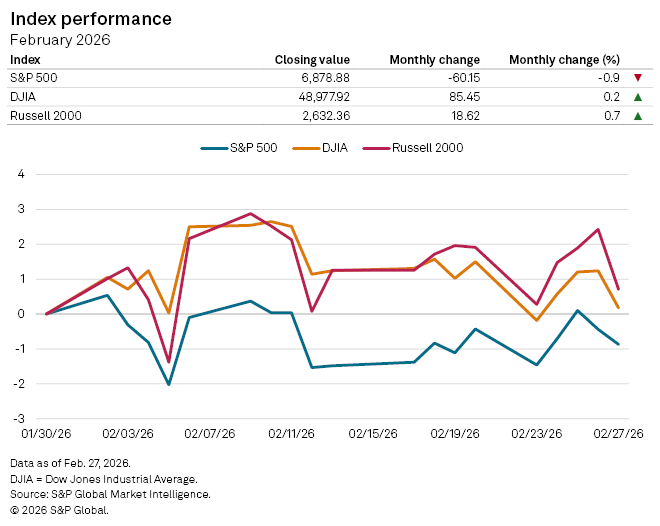Screen dimensions: 660x526
Task: Click the DJIA row name in table
Action: pyautogui.click(x=23, y=97)
